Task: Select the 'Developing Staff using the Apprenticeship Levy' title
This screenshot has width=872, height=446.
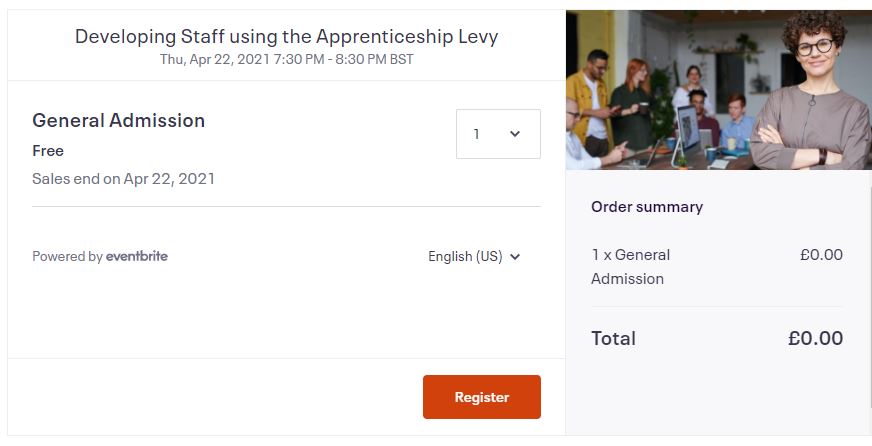Action: click(286, 37)
